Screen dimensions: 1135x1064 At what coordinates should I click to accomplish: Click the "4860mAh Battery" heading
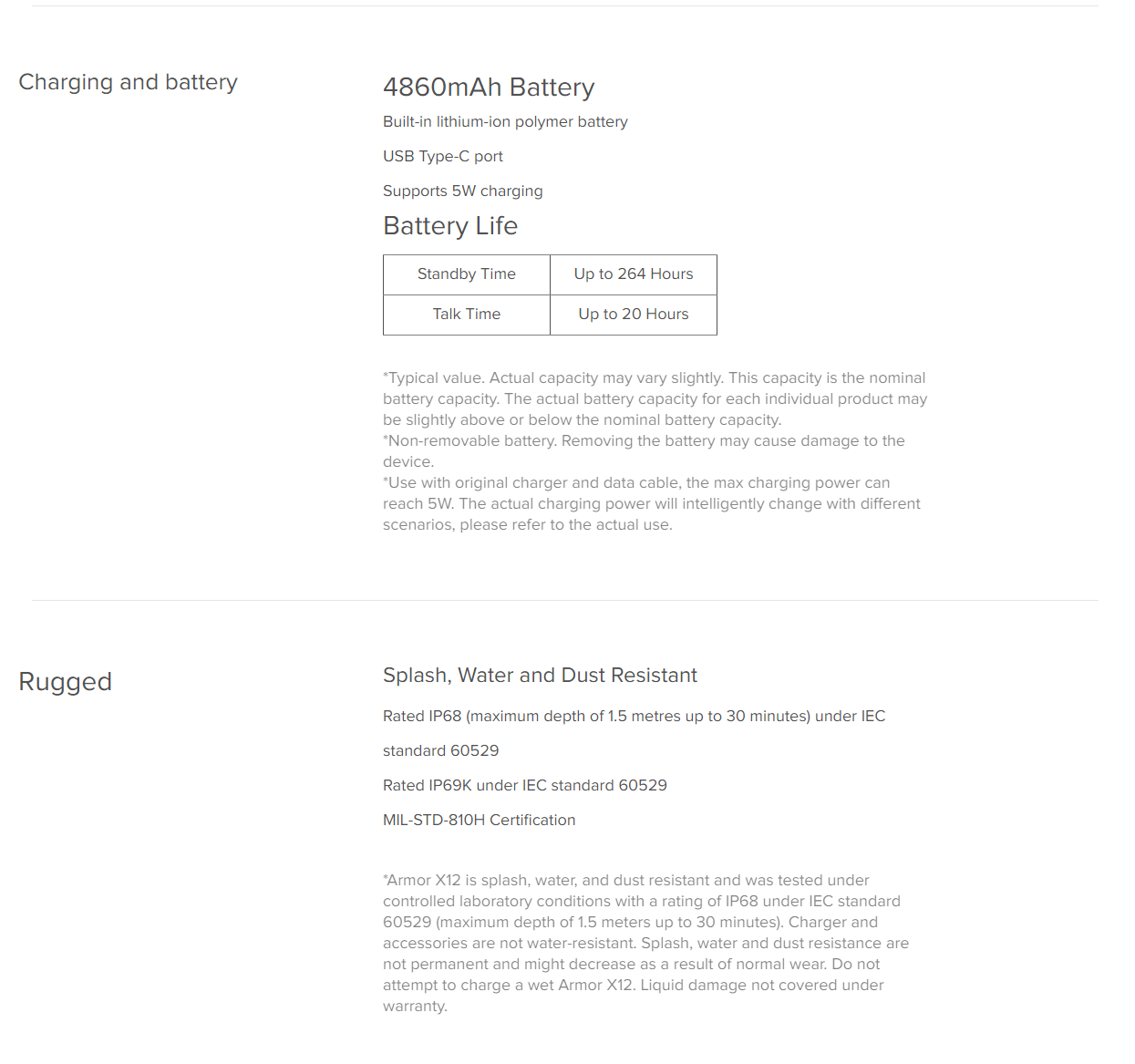[x=489, y=88]
